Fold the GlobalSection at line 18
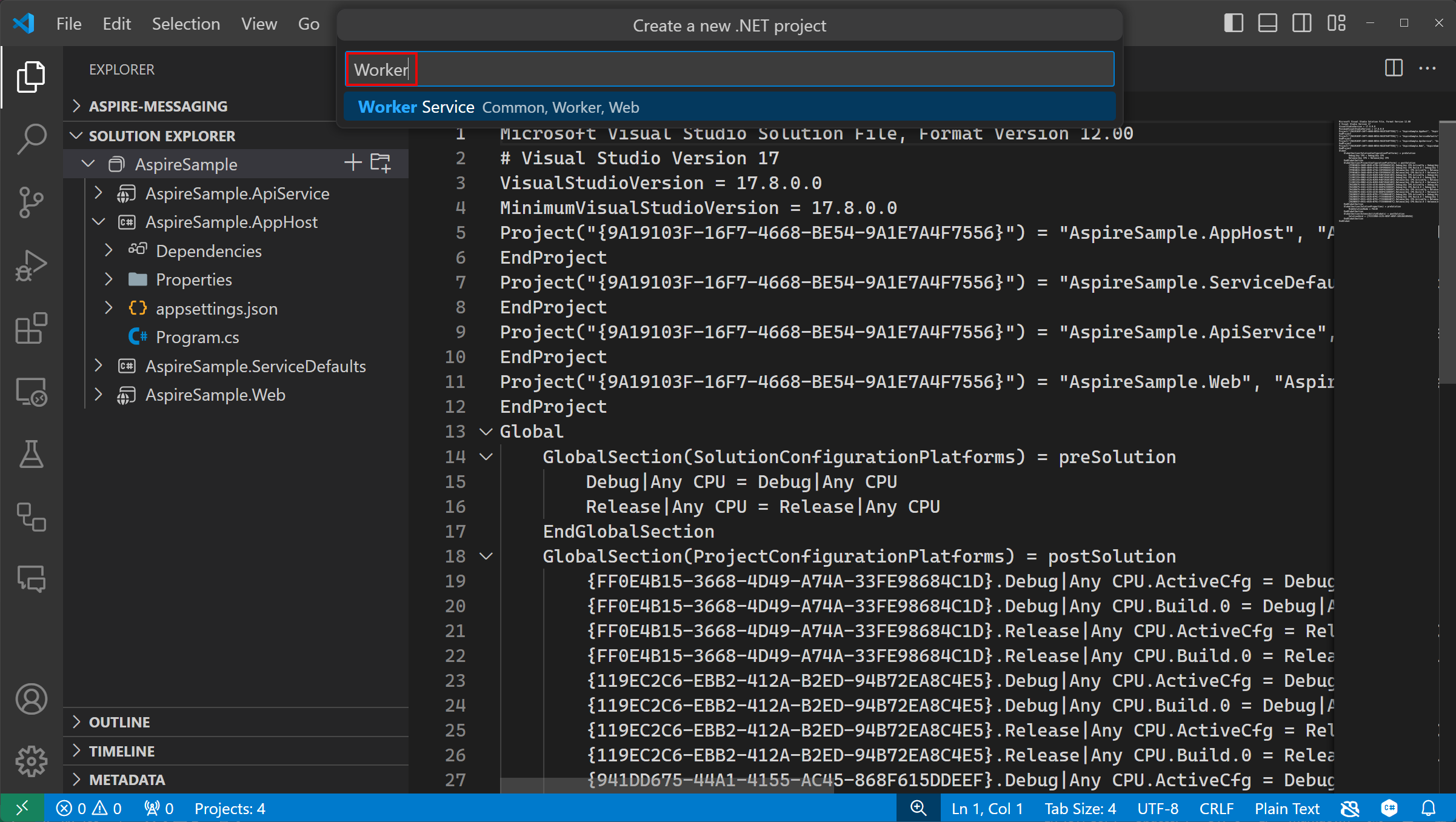1456x822 pixels. point(486,556)
